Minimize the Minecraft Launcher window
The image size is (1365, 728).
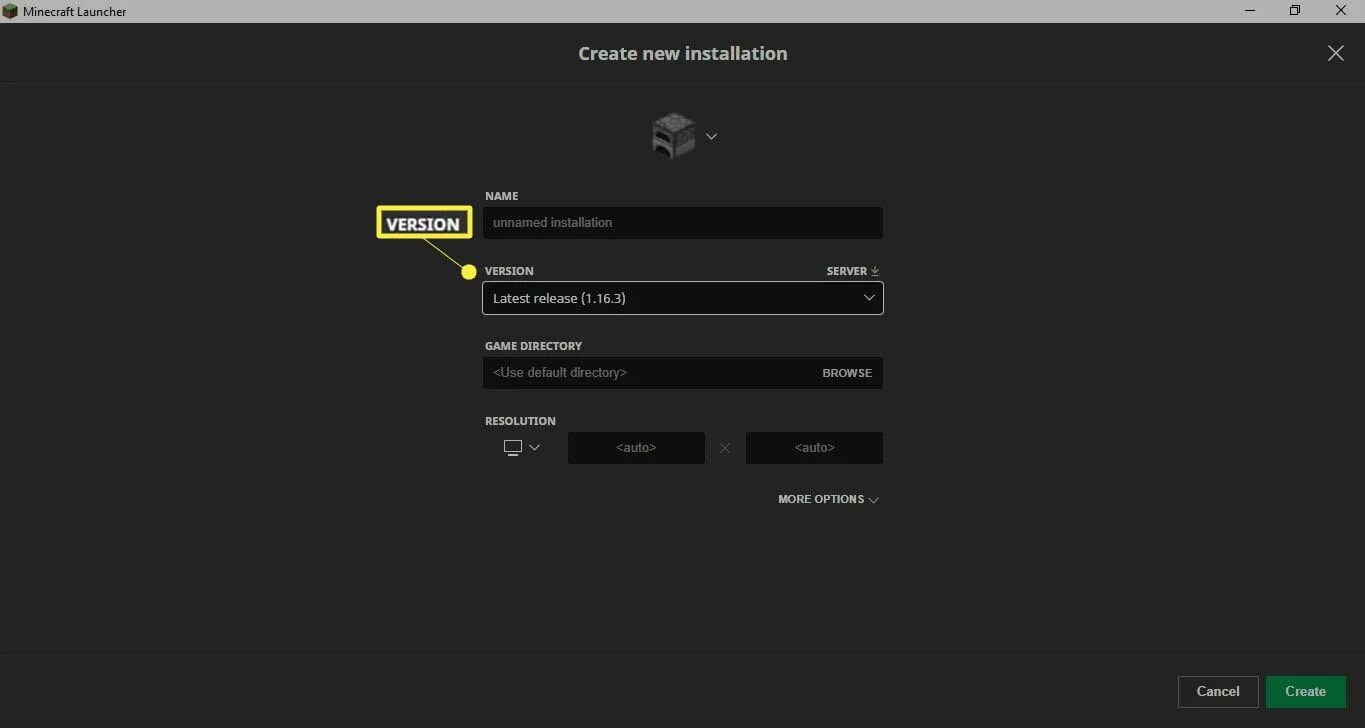tap(1248, 11)
